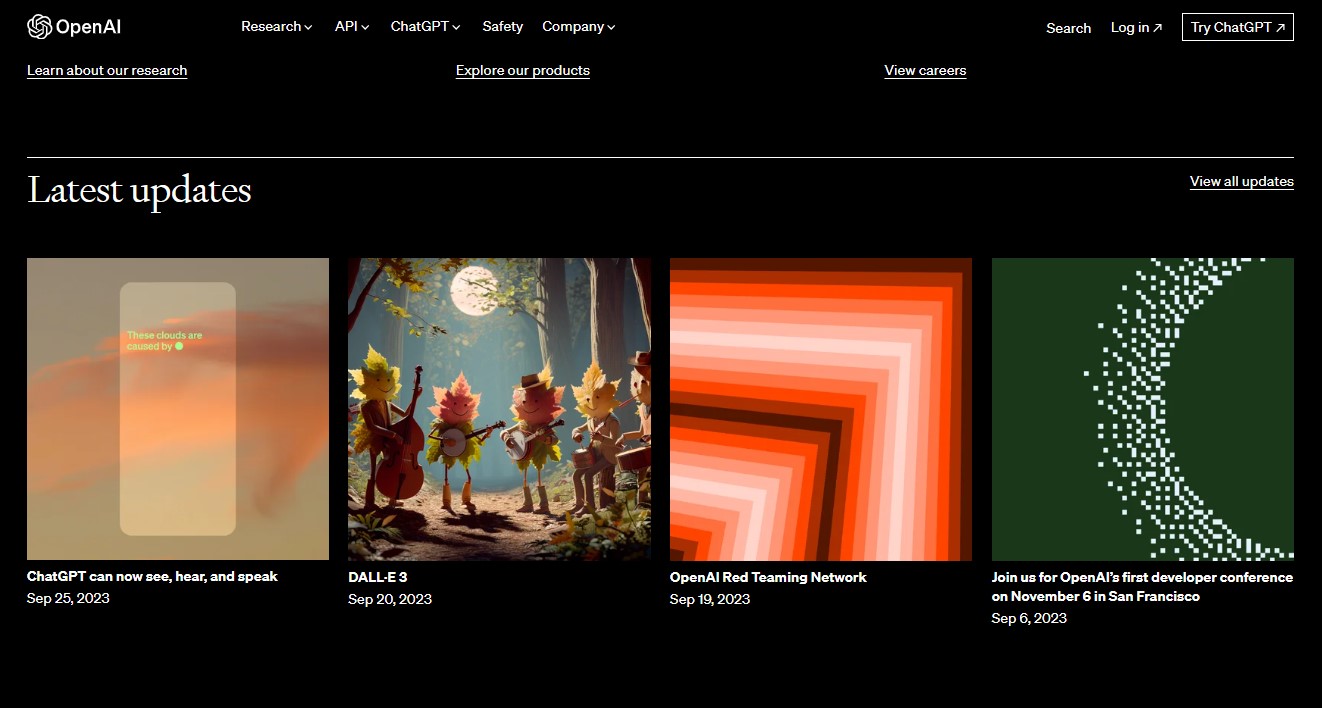Viewport: 1322px width, 708px height.
Task: Click the Log in link
Action: click(1137, 28)
